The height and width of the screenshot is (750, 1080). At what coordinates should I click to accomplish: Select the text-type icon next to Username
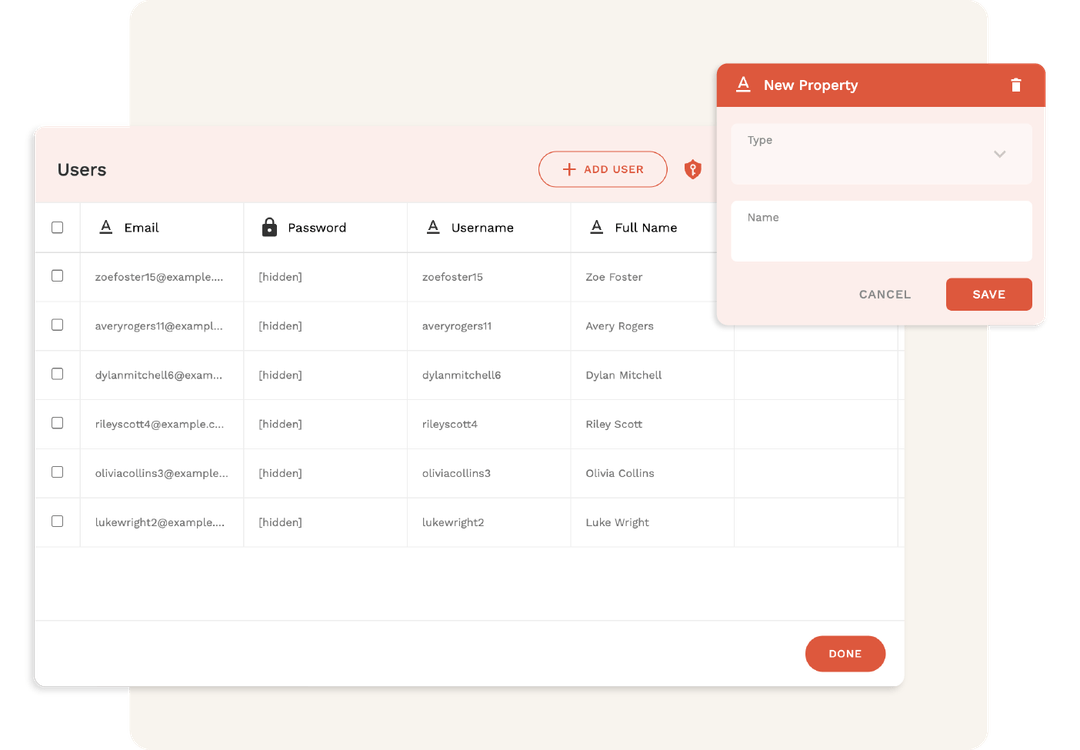[432, 227]
